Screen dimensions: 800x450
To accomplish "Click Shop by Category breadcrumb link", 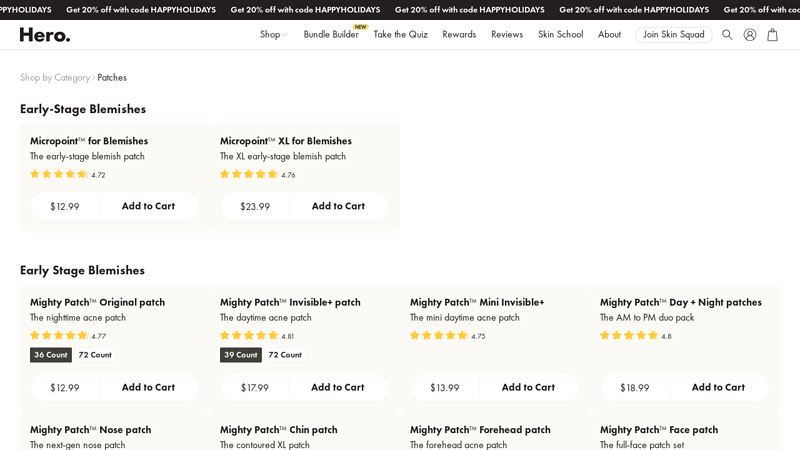I will [55, 78].
